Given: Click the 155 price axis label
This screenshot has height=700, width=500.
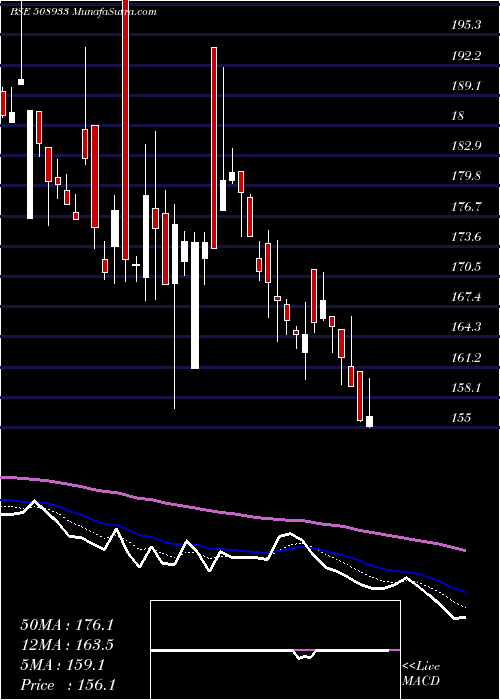Looking at the screenshot, I should [x=461, y=417].
